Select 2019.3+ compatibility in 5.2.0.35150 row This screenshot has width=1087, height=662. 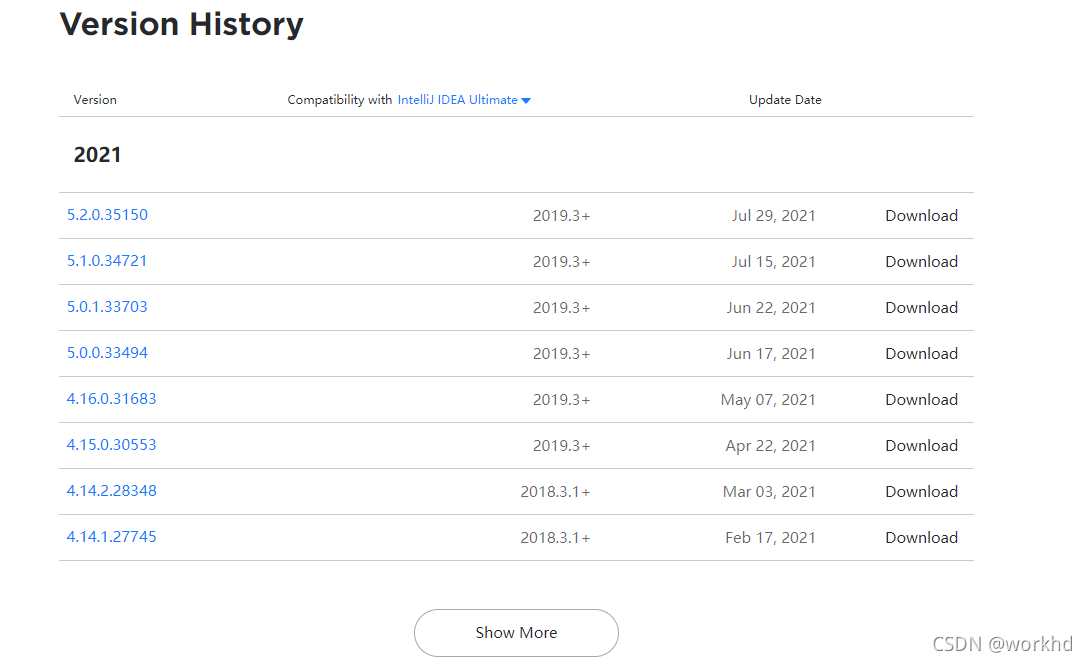pos(562,216)
